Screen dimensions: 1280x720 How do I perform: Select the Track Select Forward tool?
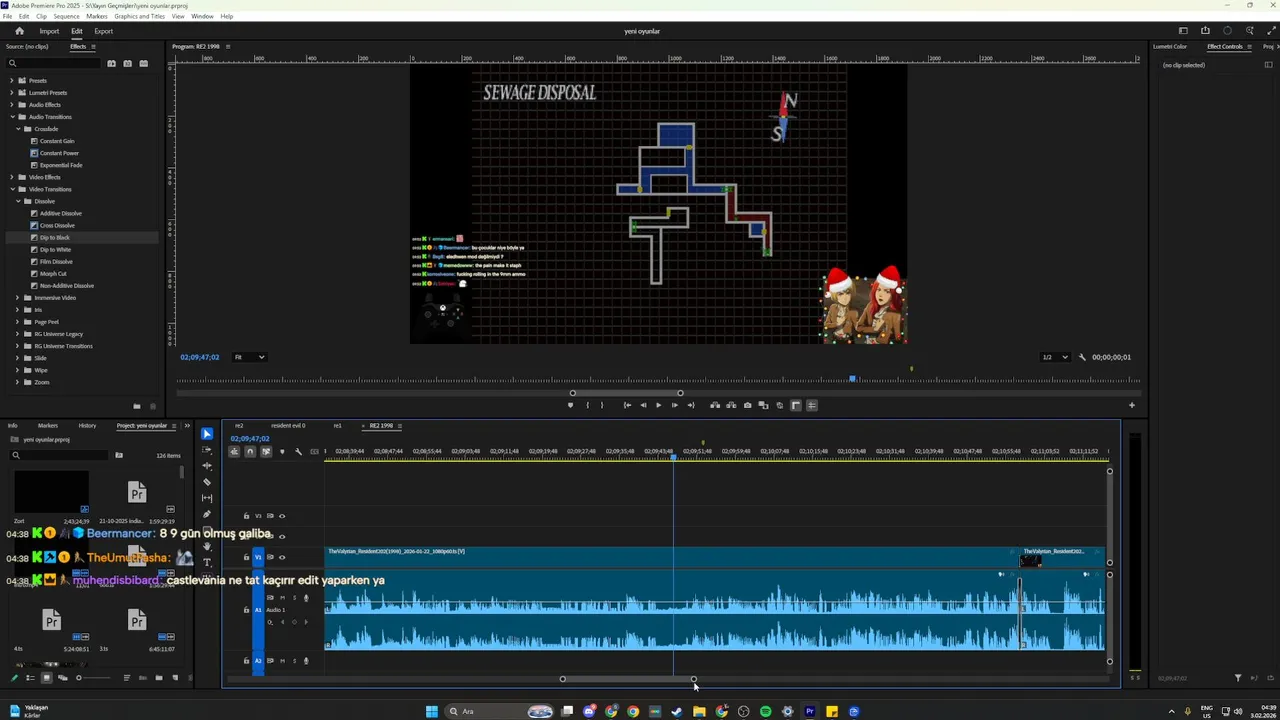207,450
